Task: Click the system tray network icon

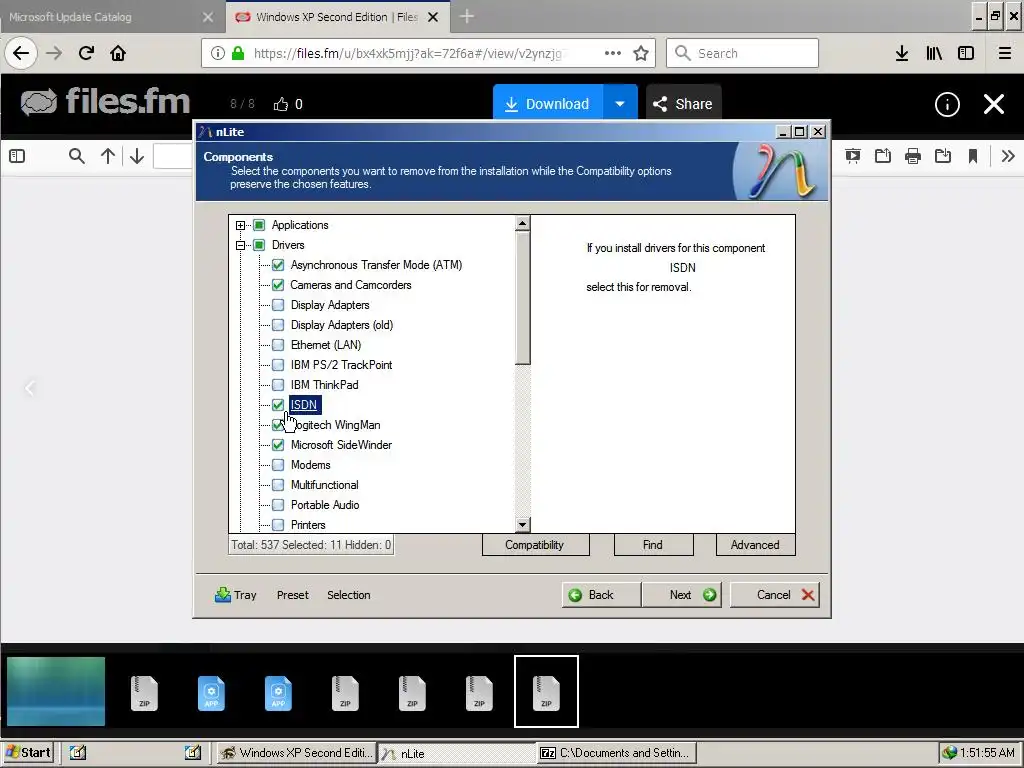Action: click(950, 753)
